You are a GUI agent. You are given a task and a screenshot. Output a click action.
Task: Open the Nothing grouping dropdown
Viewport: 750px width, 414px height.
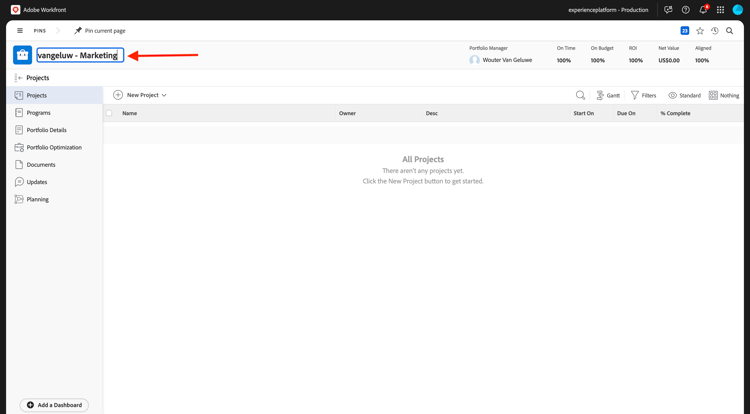pos(724,96)
